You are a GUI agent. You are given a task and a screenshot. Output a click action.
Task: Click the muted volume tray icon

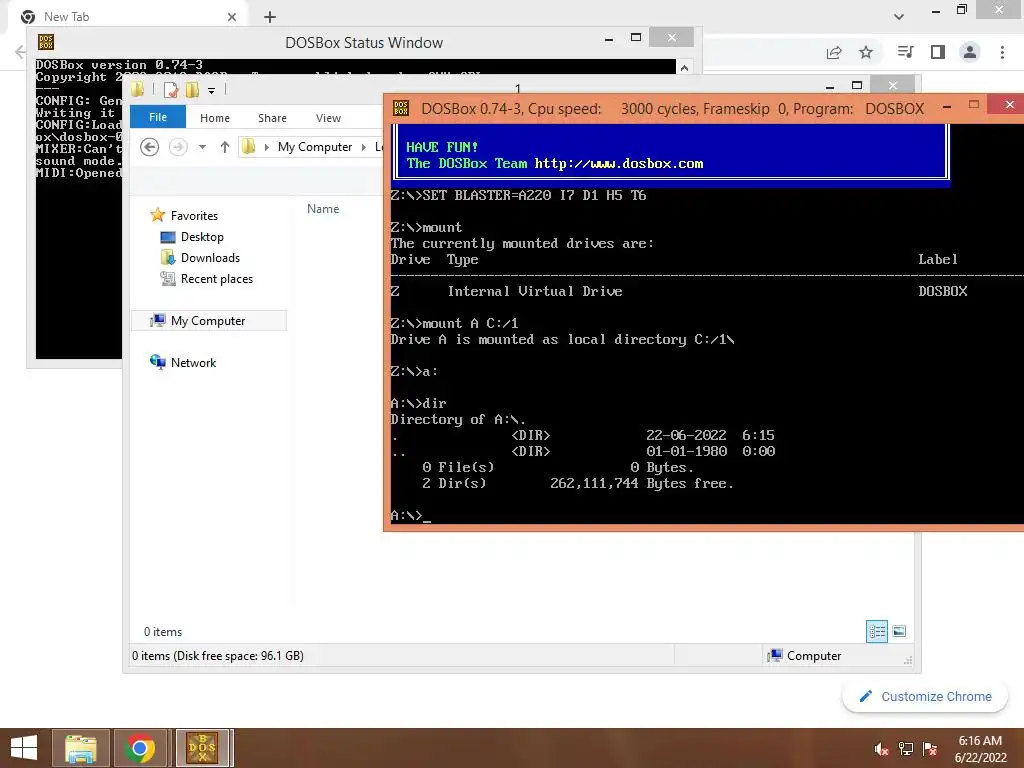coord(881,749)
